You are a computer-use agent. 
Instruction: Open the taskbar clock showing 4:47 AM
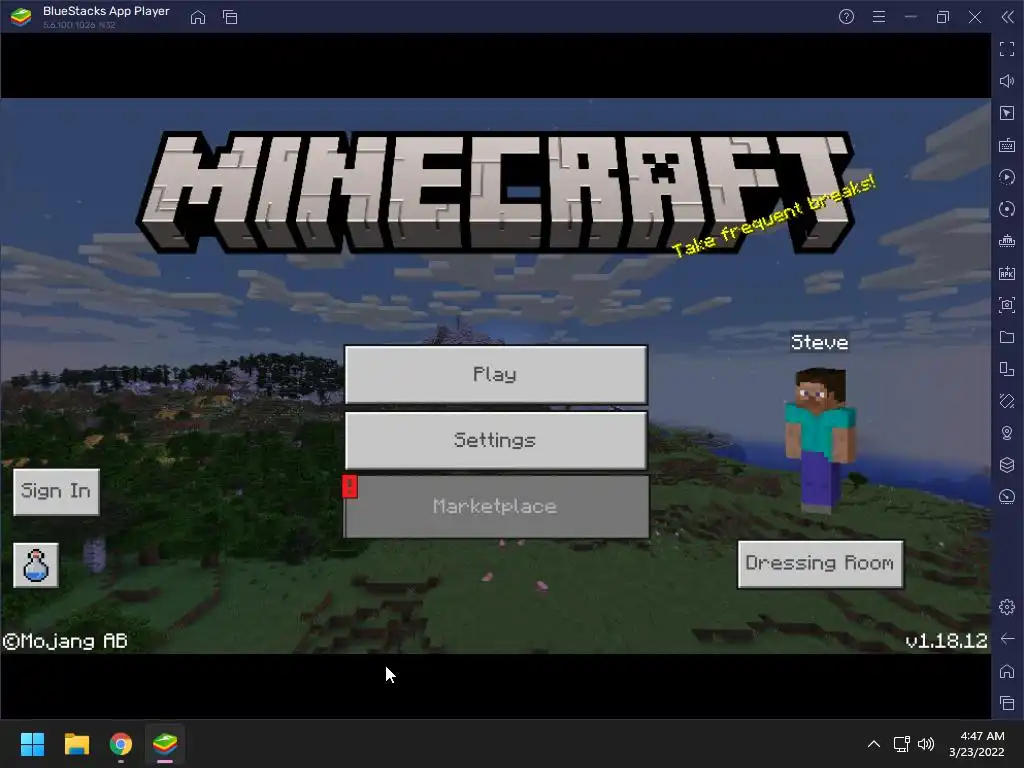click(x=976, y=744)
